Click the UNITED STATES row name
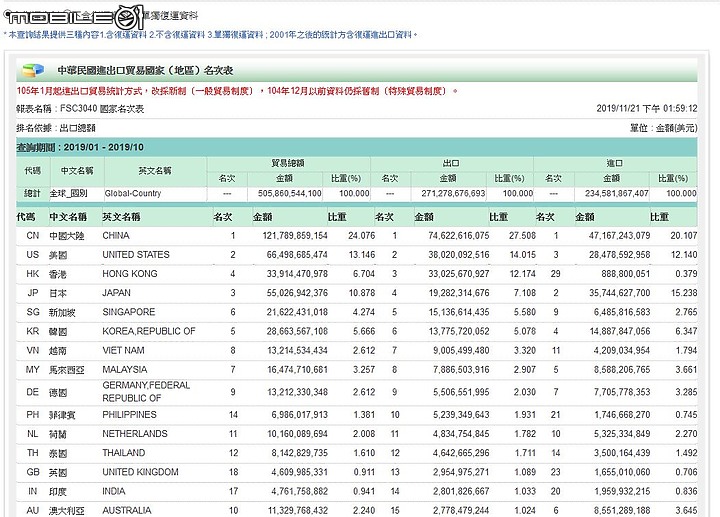 136,255
